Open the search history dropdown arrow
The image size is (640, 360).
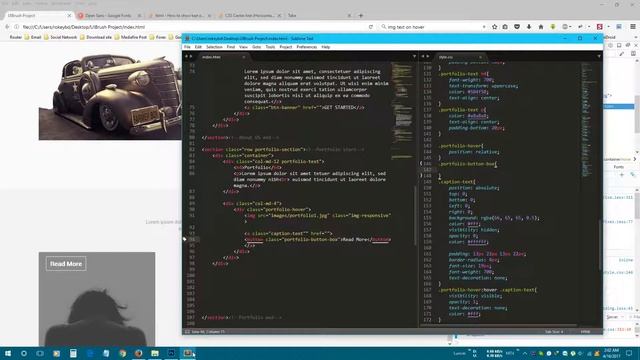click(x=484, y=27)
